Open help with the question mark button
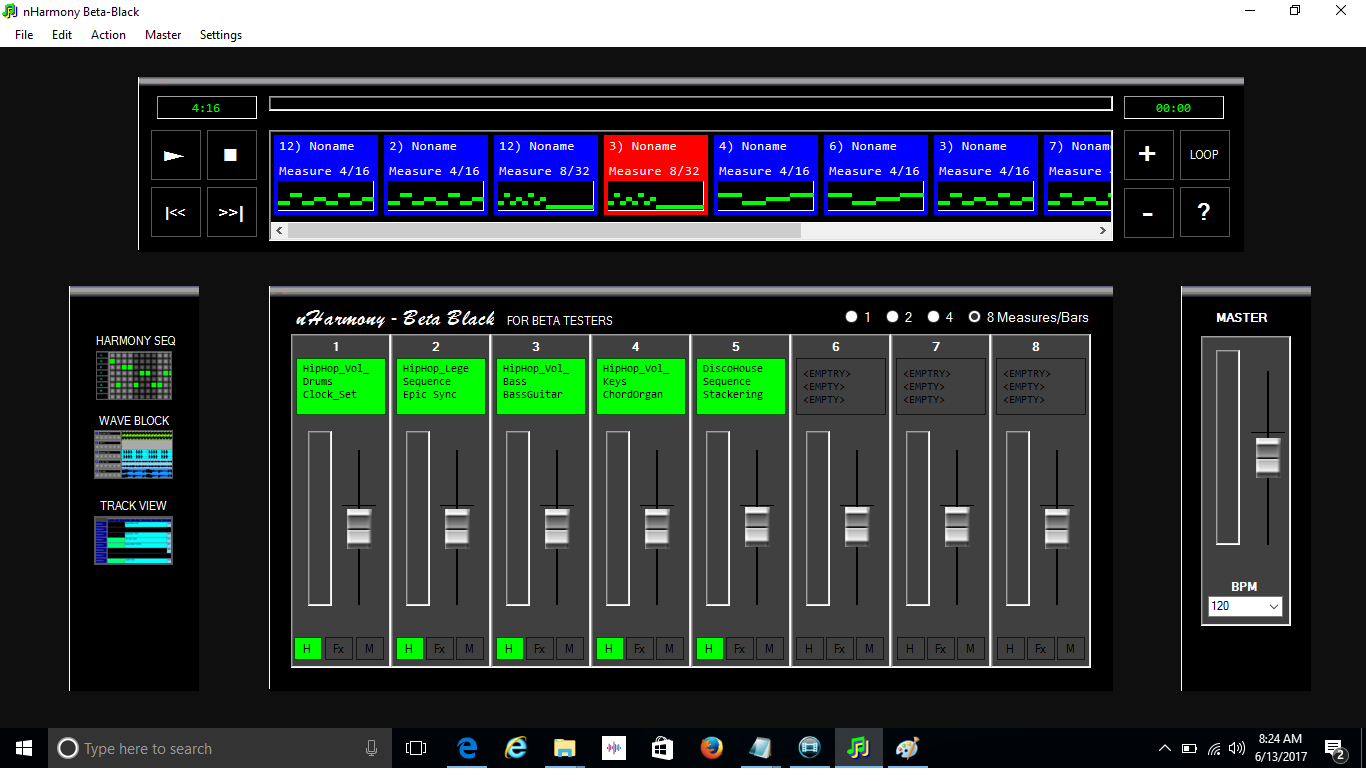This screenshot has width=1366, height=781. pyautogui.click(x=1204, y=213)
